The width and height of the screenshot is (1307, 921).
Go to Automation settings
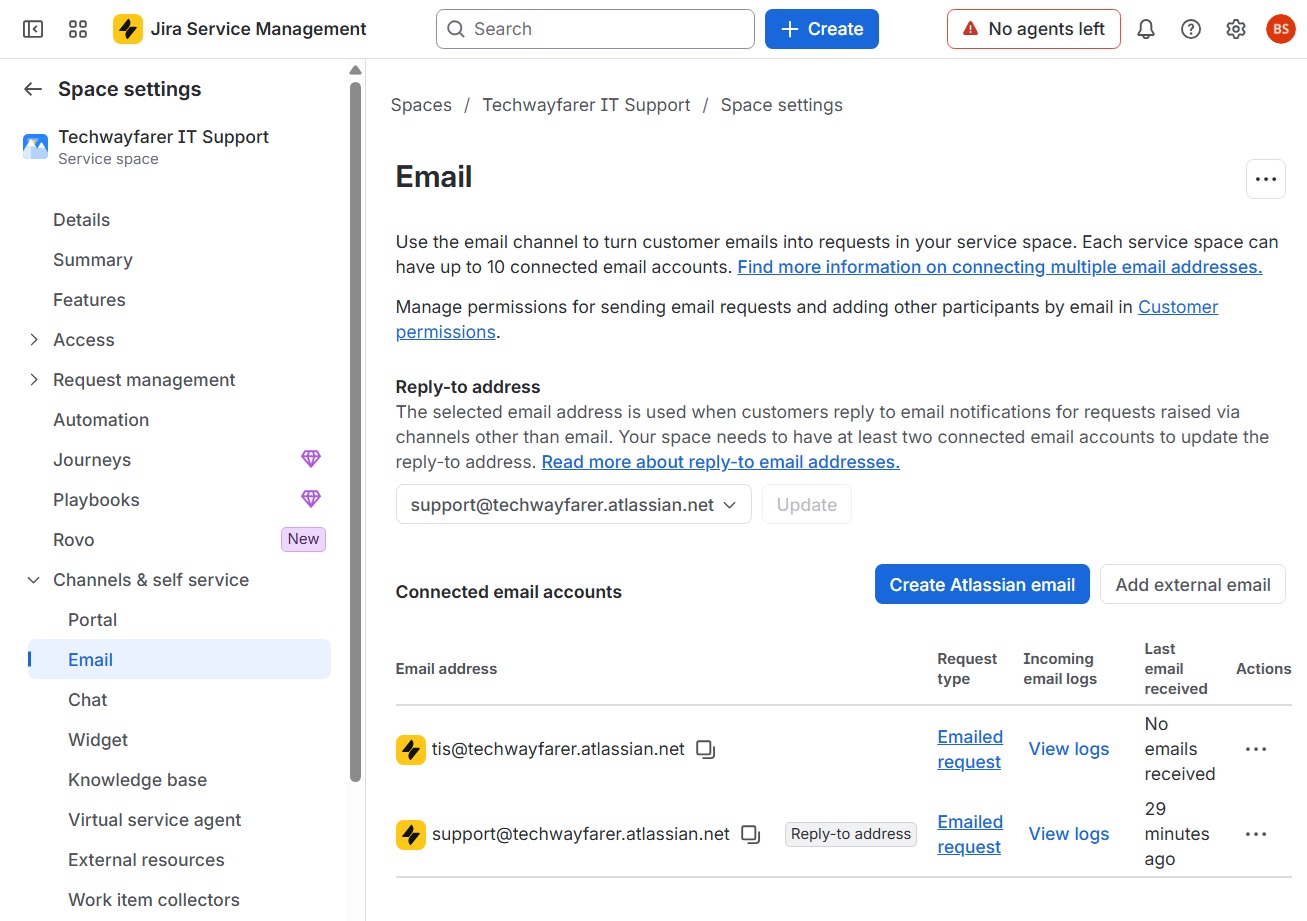click(x=101, y=420)
